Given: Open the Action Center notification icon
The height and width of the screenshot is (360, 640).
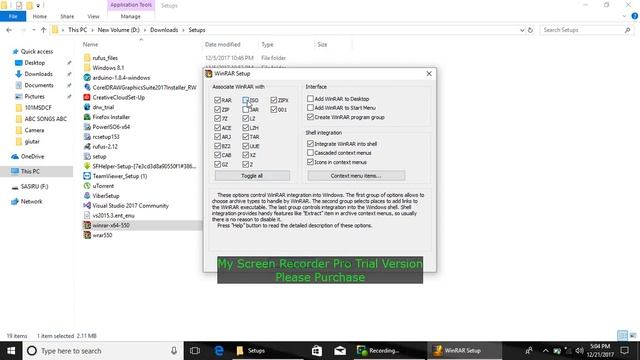Looking at the screenshot, I should 624,351.
